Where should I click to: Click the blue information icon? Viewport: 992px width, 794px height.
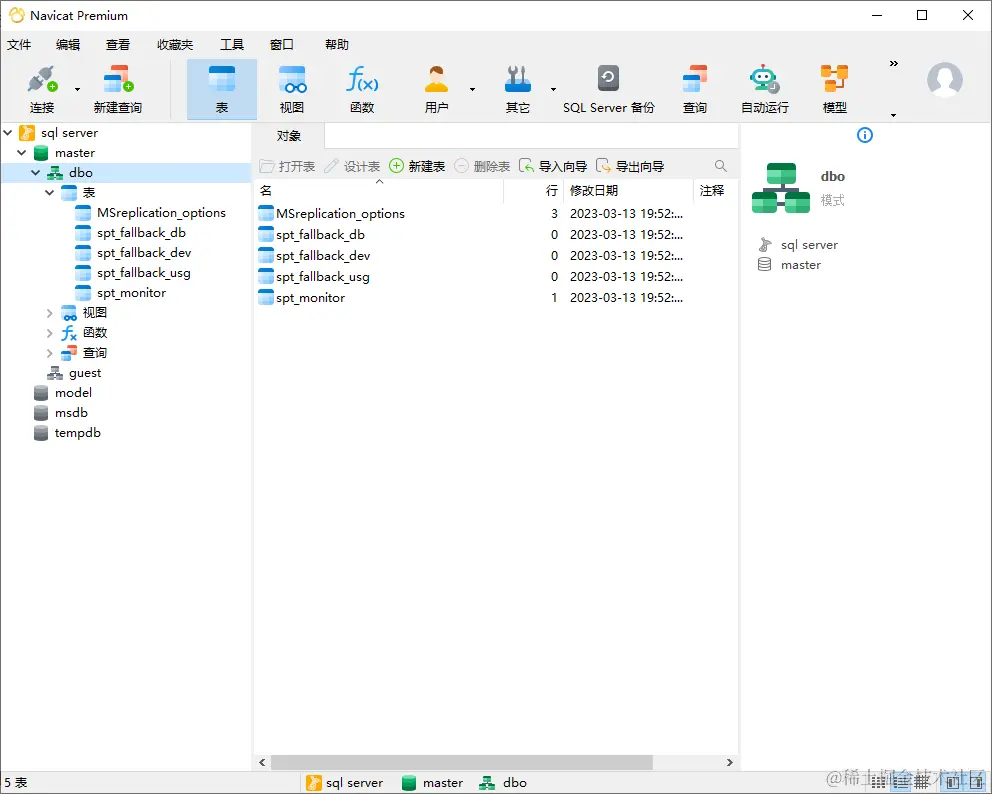pos(865,135)
